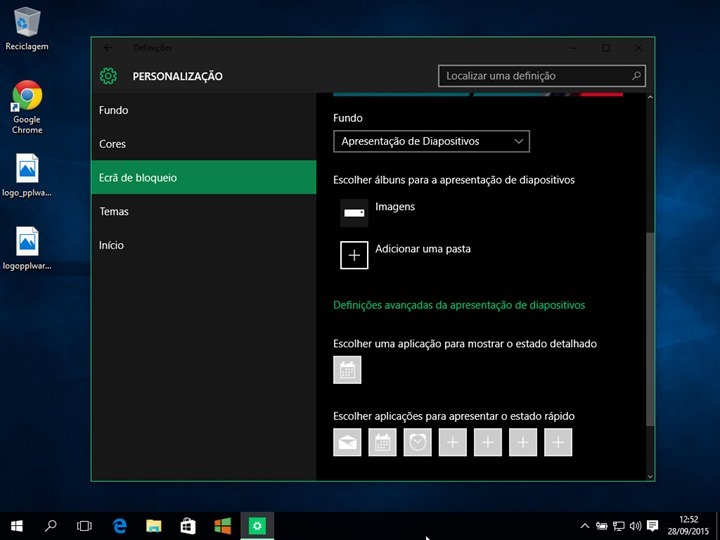Open taskbar search magnifier
This screenshot has height=540, width=720.
[51, 526]
